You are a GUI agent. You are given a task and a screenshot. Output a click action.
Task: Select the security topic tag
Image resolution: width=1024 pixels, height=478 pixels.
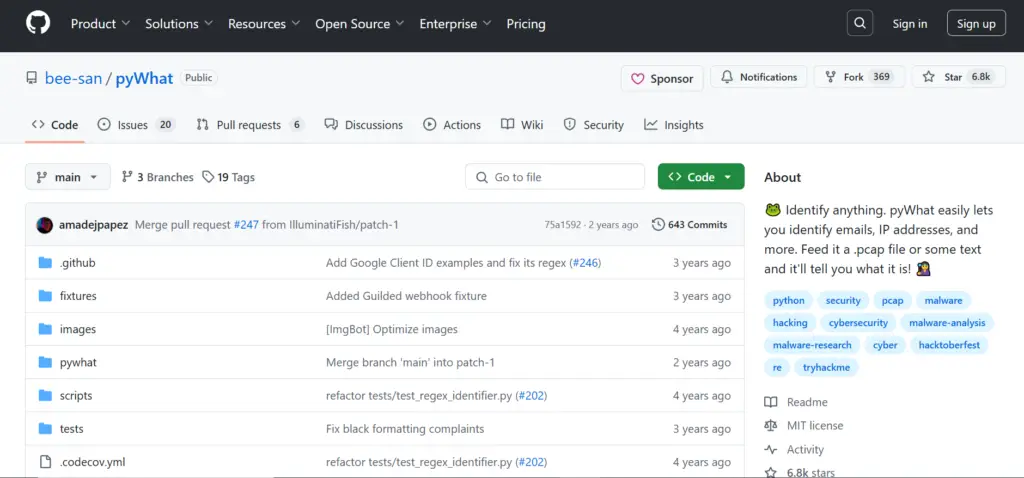[843, 300]
